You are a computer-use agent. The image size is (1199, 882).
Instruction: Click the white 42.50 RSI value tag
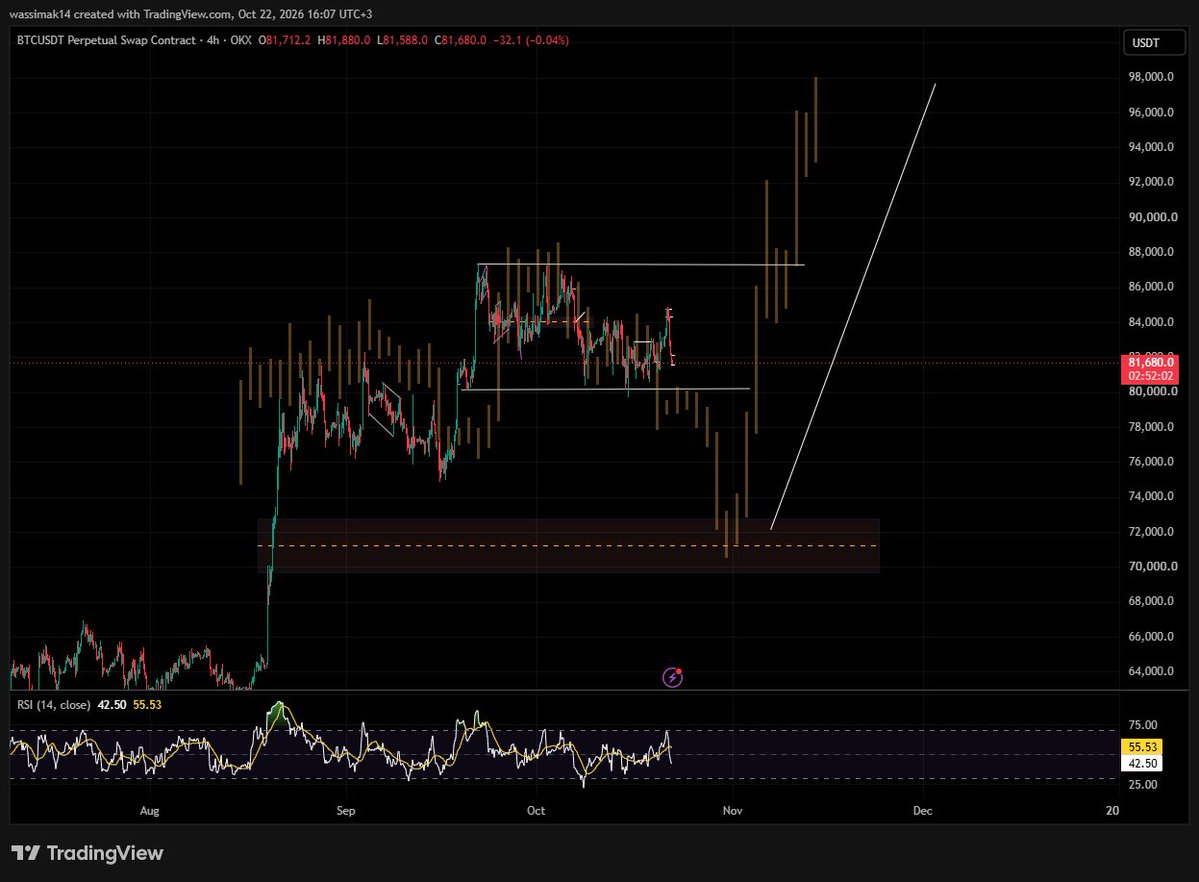(1142, 763)
